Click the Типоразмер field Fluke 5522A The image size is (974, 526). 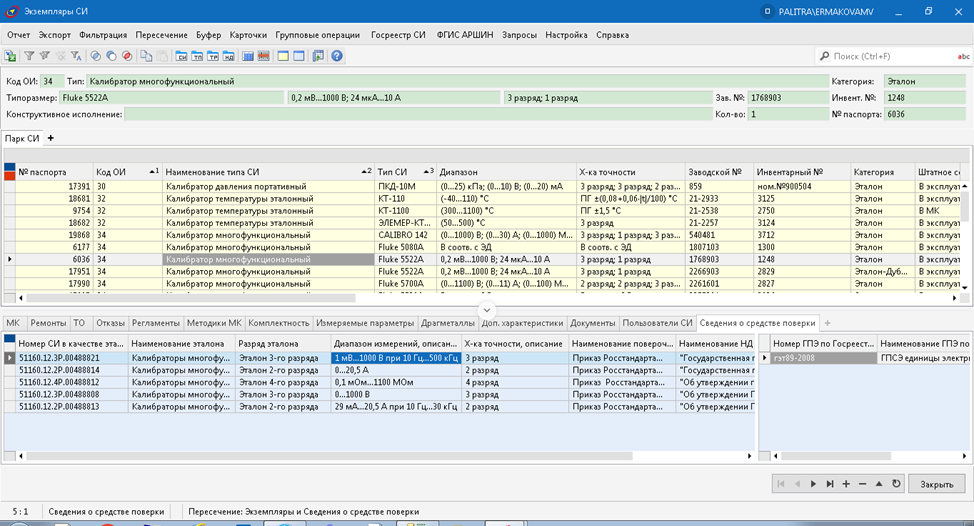pyautogui.click(x=171, y=97)
